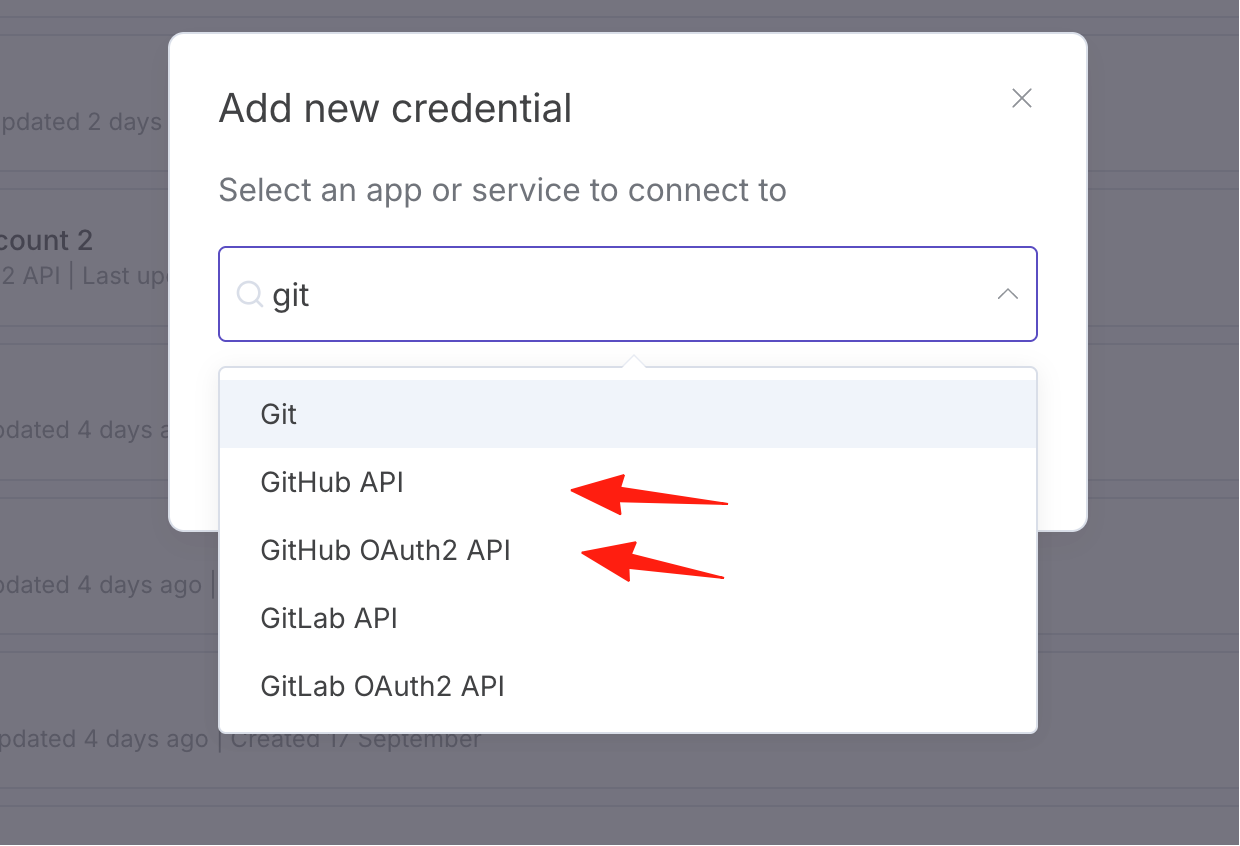Image resolution: width=1240 pixels, height=846 pixels.
Task: Collapse the service list with chevron arrow
Action: pyautogui.click(x=1008, y=294)
